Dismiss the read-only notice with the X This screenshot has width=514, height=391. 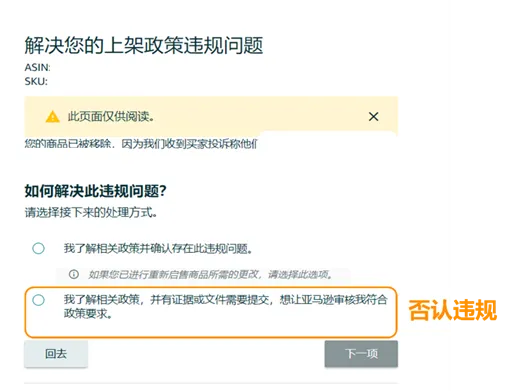click(x=373, y=116)
